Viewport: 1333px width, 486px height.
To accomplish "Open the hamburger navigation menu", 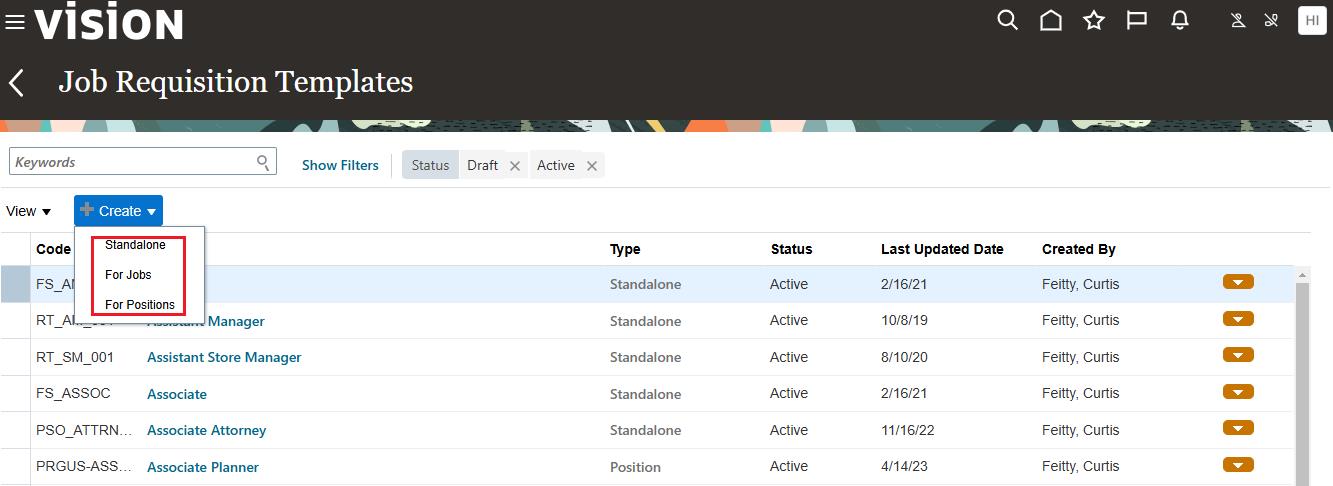I will pos(15,22).
